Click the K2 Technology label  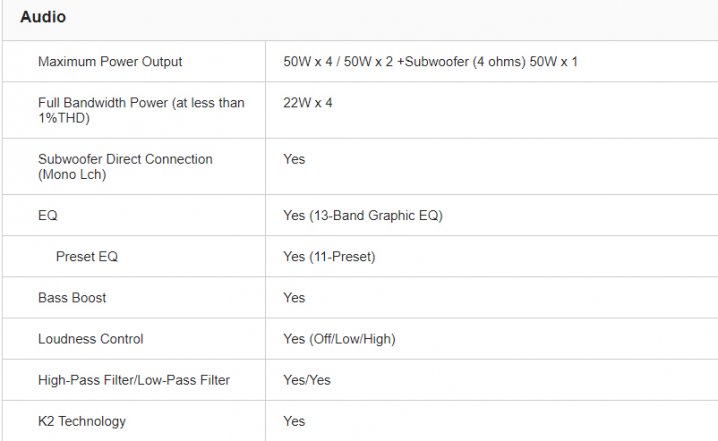pos(82,421)
